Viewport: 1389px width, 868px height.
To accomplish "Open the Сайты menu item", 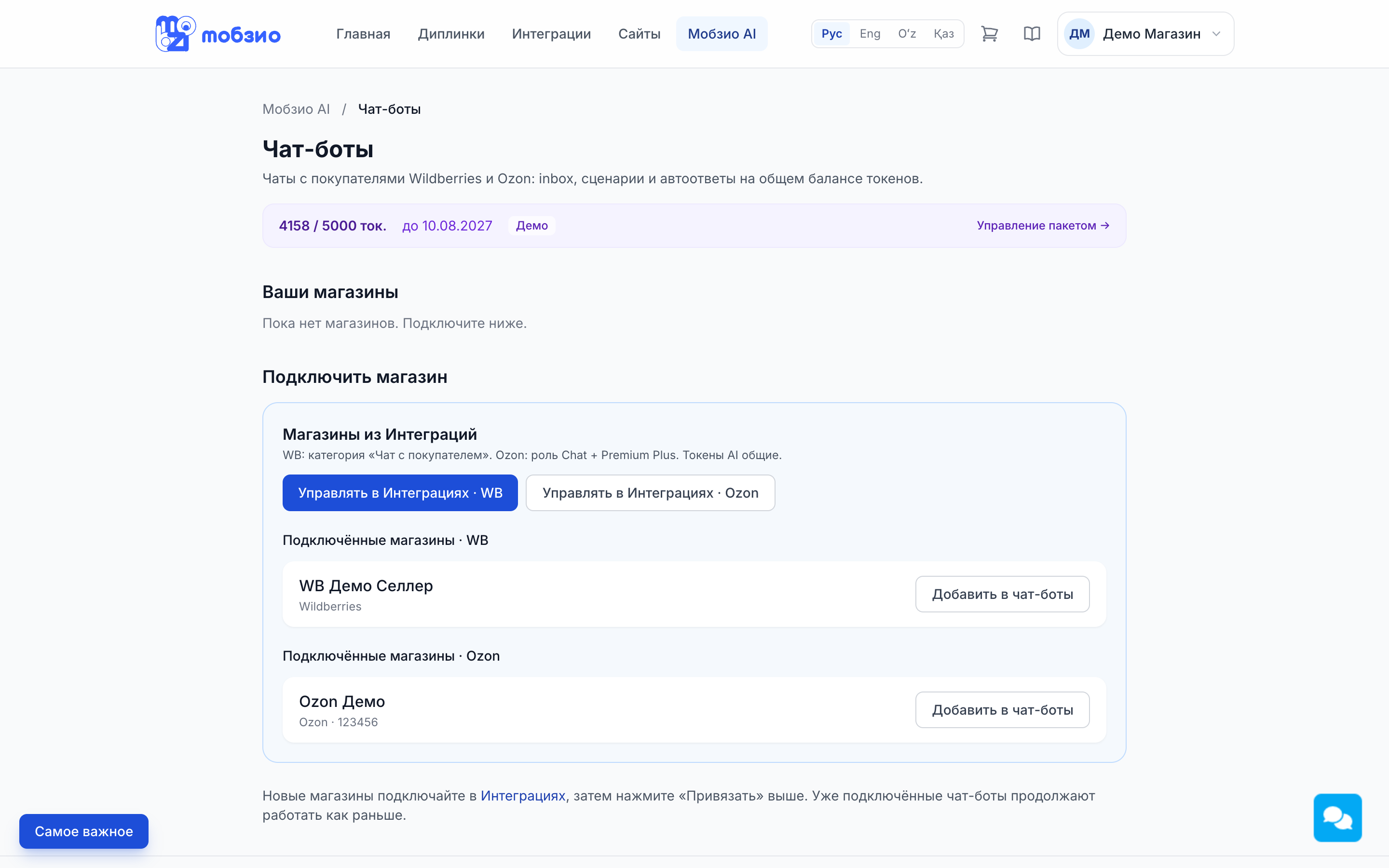I will [640, 34].
